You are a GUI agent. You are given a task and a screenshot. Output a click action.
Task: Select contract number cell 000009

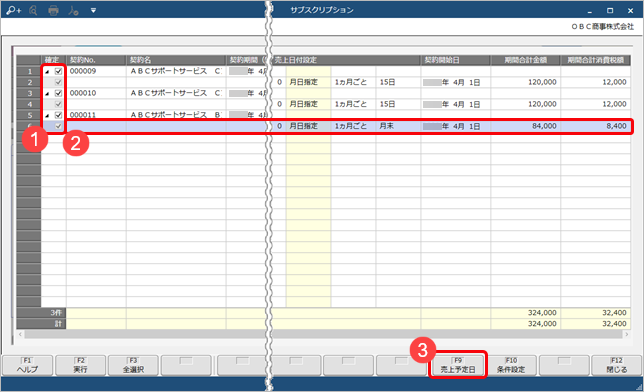[x=96, y=71]
